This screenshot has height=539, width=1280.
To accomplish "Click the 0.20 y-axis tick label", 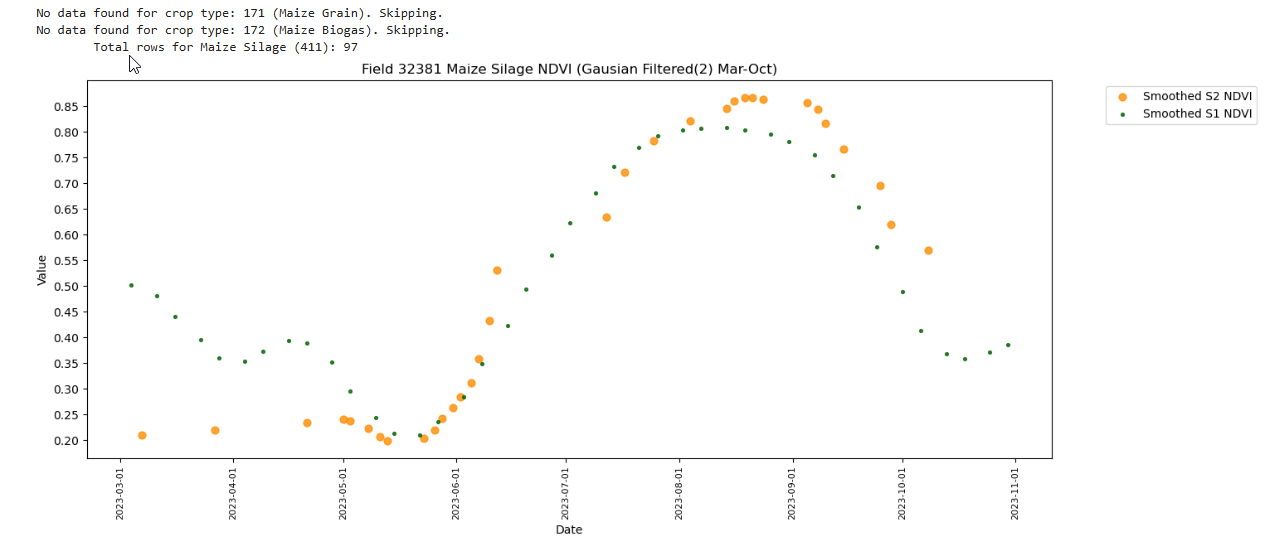I will [67, 441].
